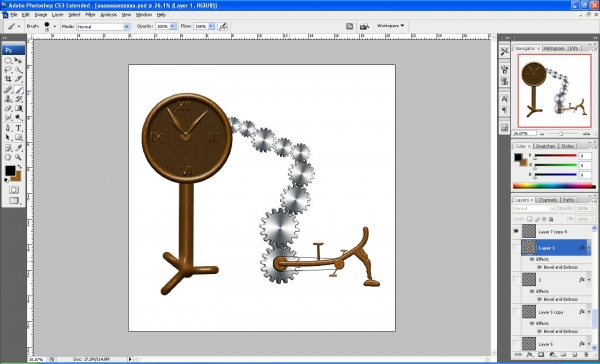Change the screen mode button
Image resolution: width=600 pixels, height=364 pixels.
[14, 201]
